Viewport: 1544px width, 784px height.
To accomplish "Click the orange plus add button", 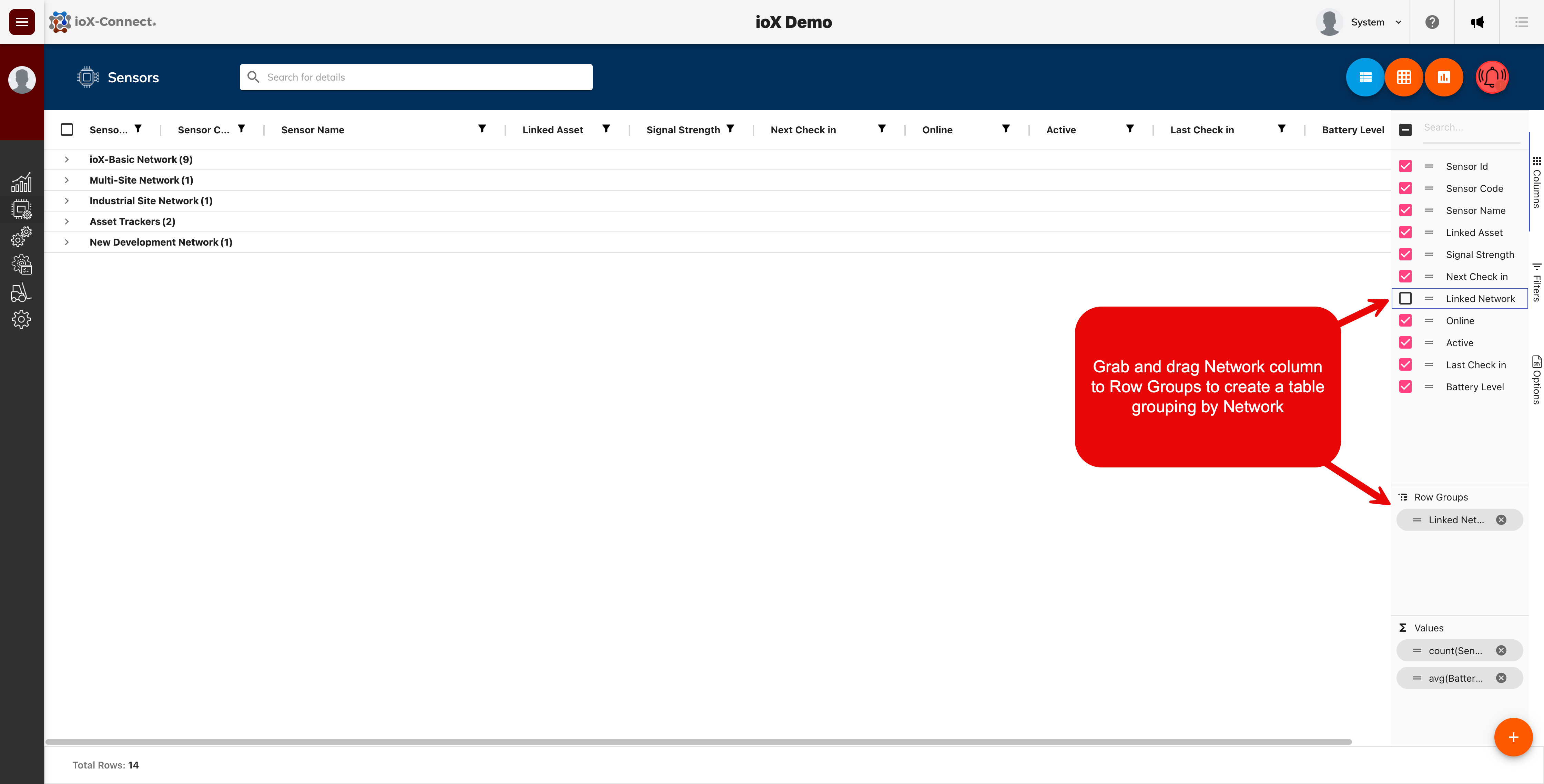I will pos(1513,737).
